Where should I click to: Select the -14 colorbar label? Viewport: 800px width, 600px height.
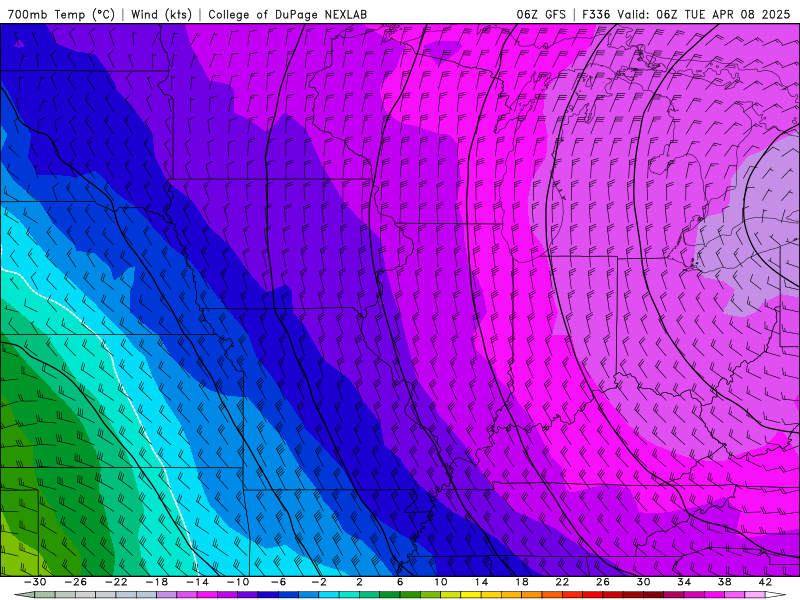(197, 582)
